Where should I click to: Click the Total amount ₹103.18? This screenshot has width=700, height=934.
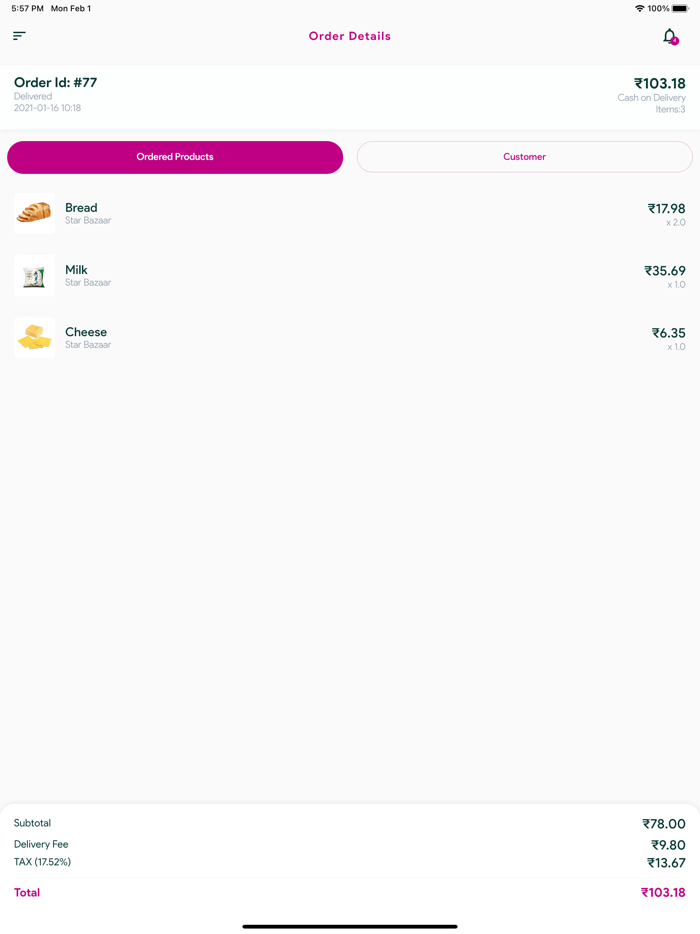pos(663,892)
